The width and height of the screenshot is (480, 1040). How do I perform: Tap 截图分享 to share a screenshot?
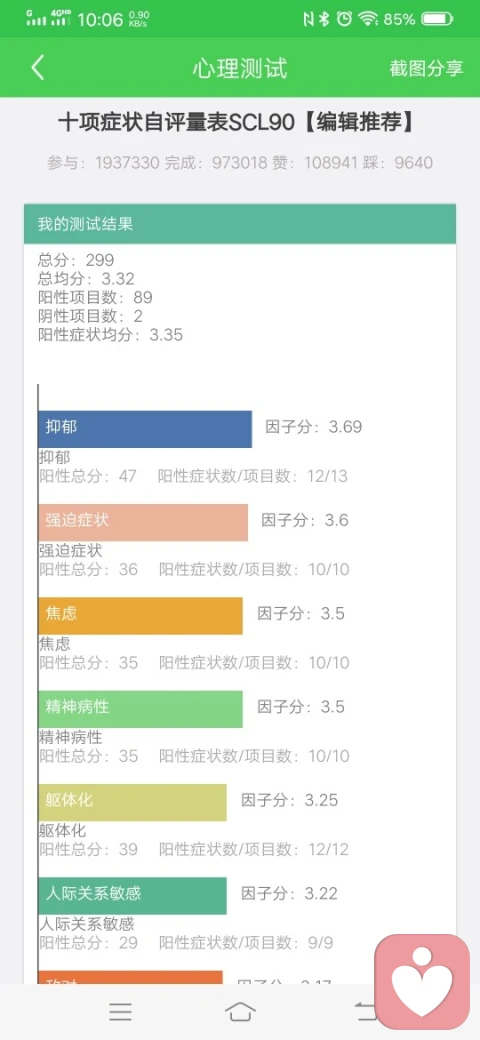pos(426,68)
